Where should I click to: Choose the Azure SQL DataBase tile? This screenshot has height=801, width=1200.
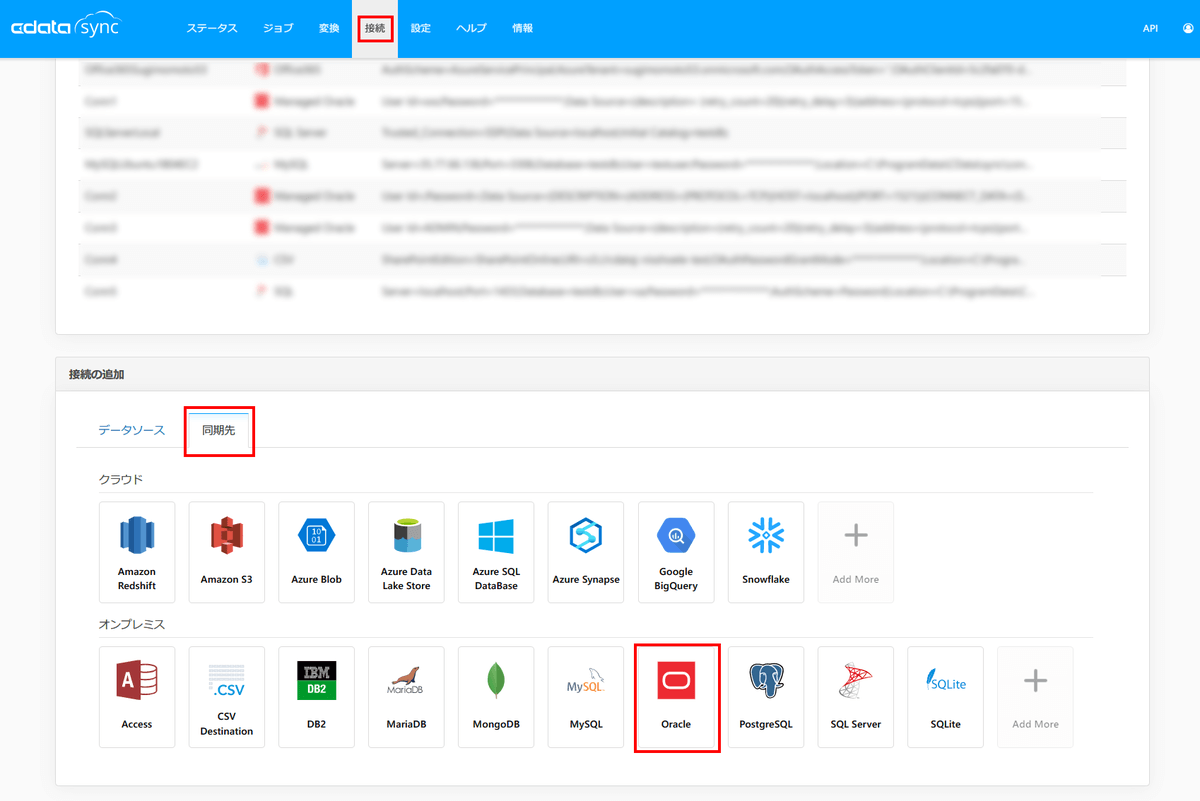(x=496, y=552)
